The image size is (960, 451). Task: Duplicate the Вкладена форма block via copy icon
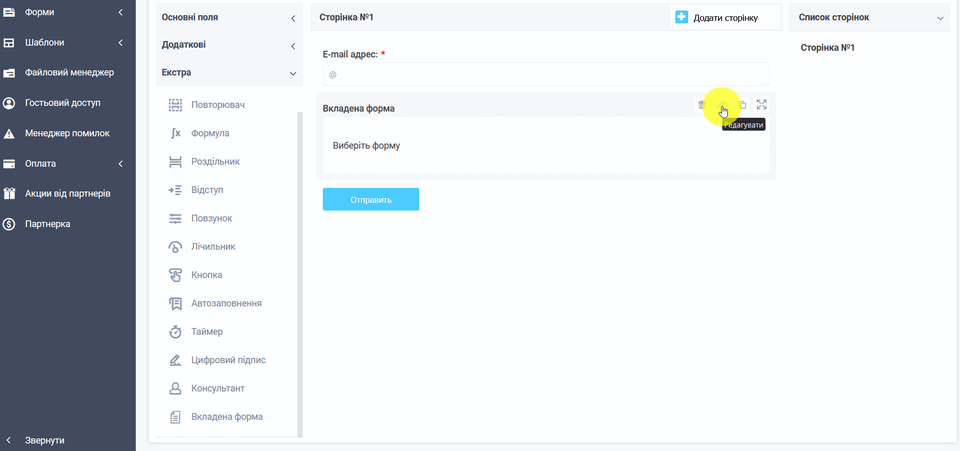pos(742,105)
